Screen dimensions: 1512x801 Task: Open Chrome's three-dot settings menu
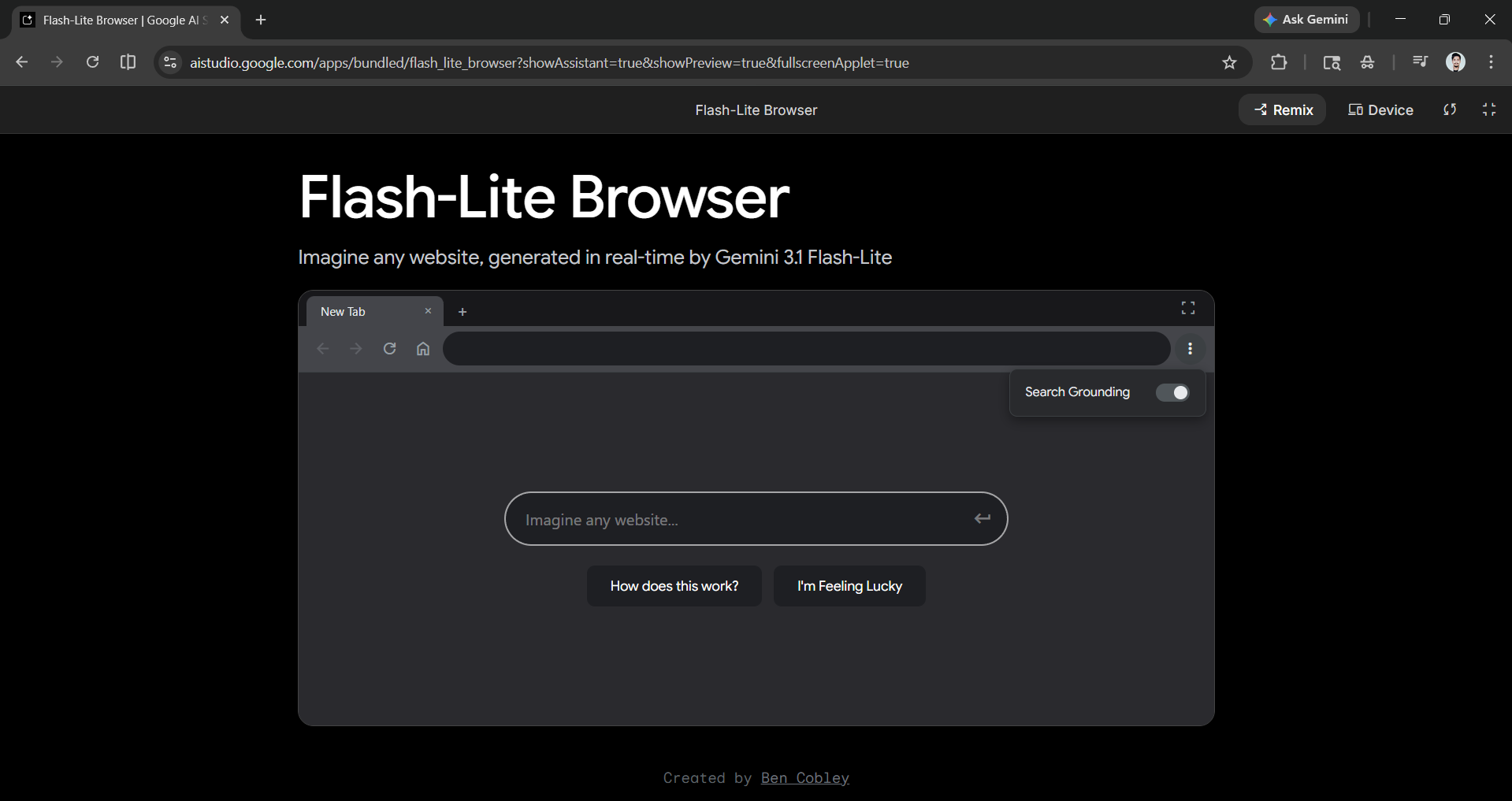pyautogui.click(x=1490, y=62)
